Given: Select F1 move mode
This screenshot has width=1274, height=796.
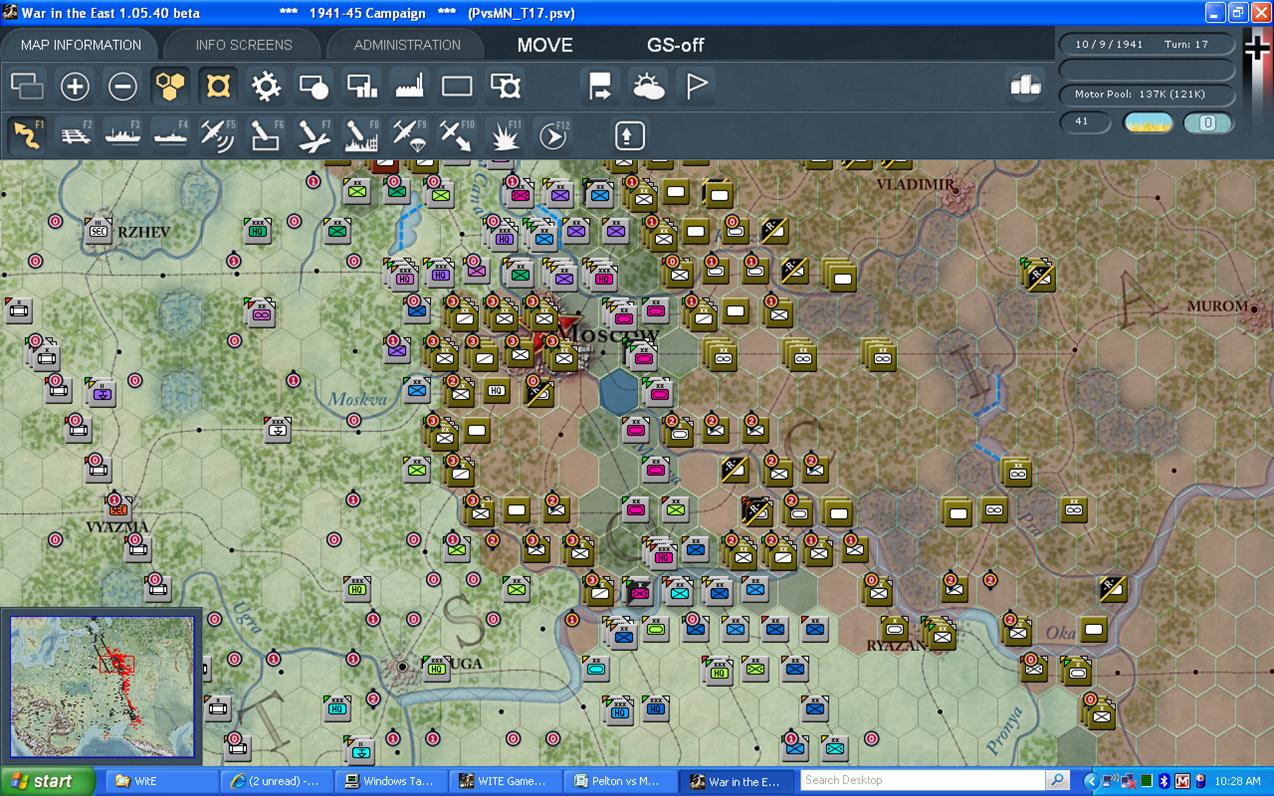Looking at the screenshot, I should [27, 135].
